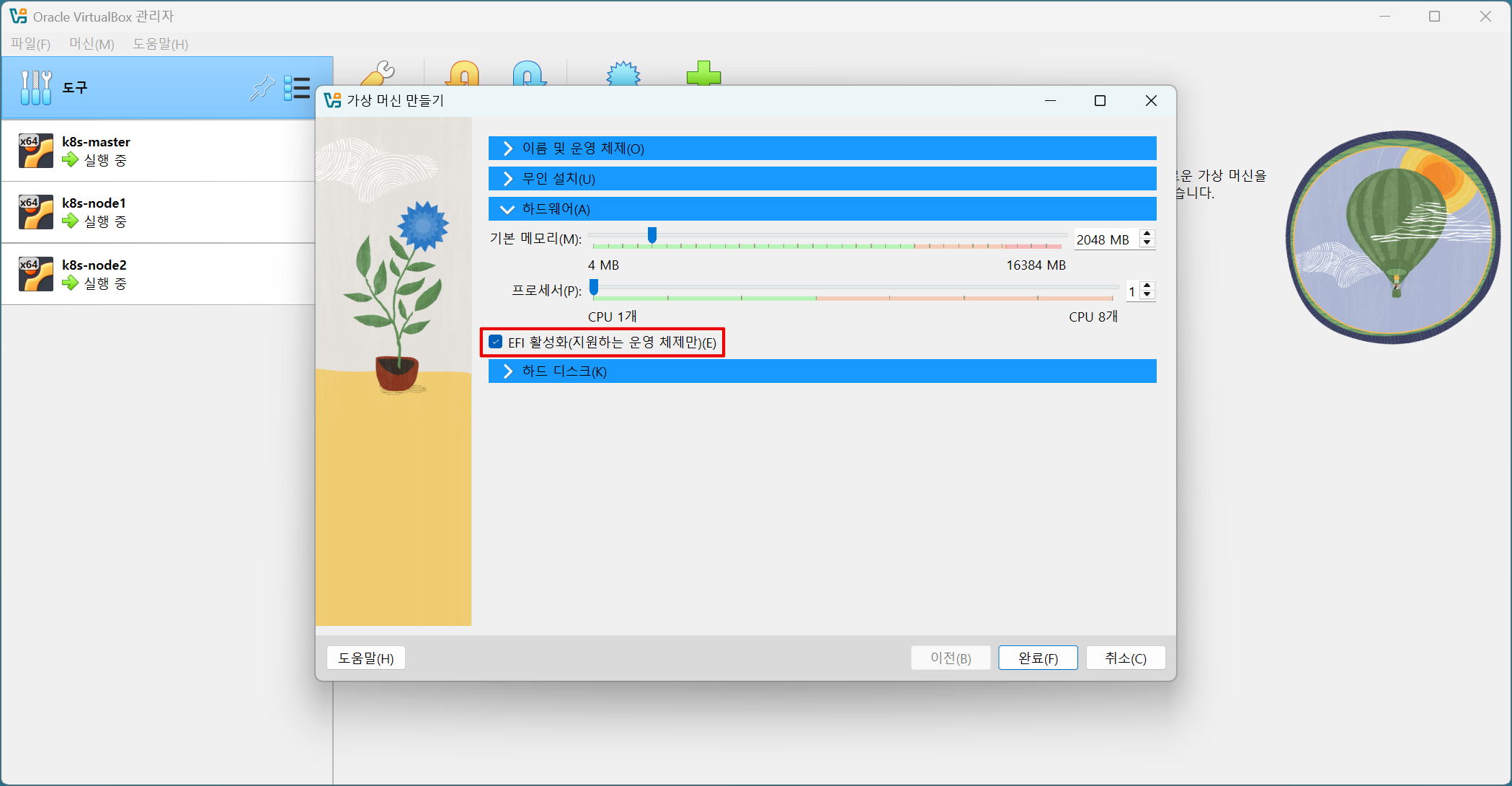This screenshot has width=1512, height=786.
Task: Click the green plus Add toolbar icon
Action: click(703, 73)
